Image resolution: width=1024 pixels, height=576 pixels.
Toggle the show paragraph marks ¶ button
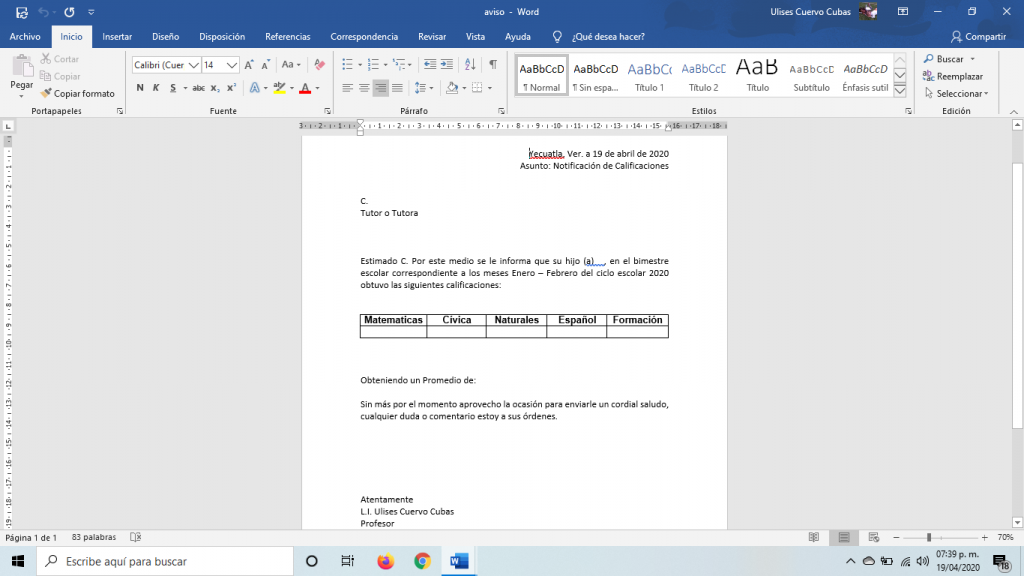pyautogui.click(x=492, y=64)
